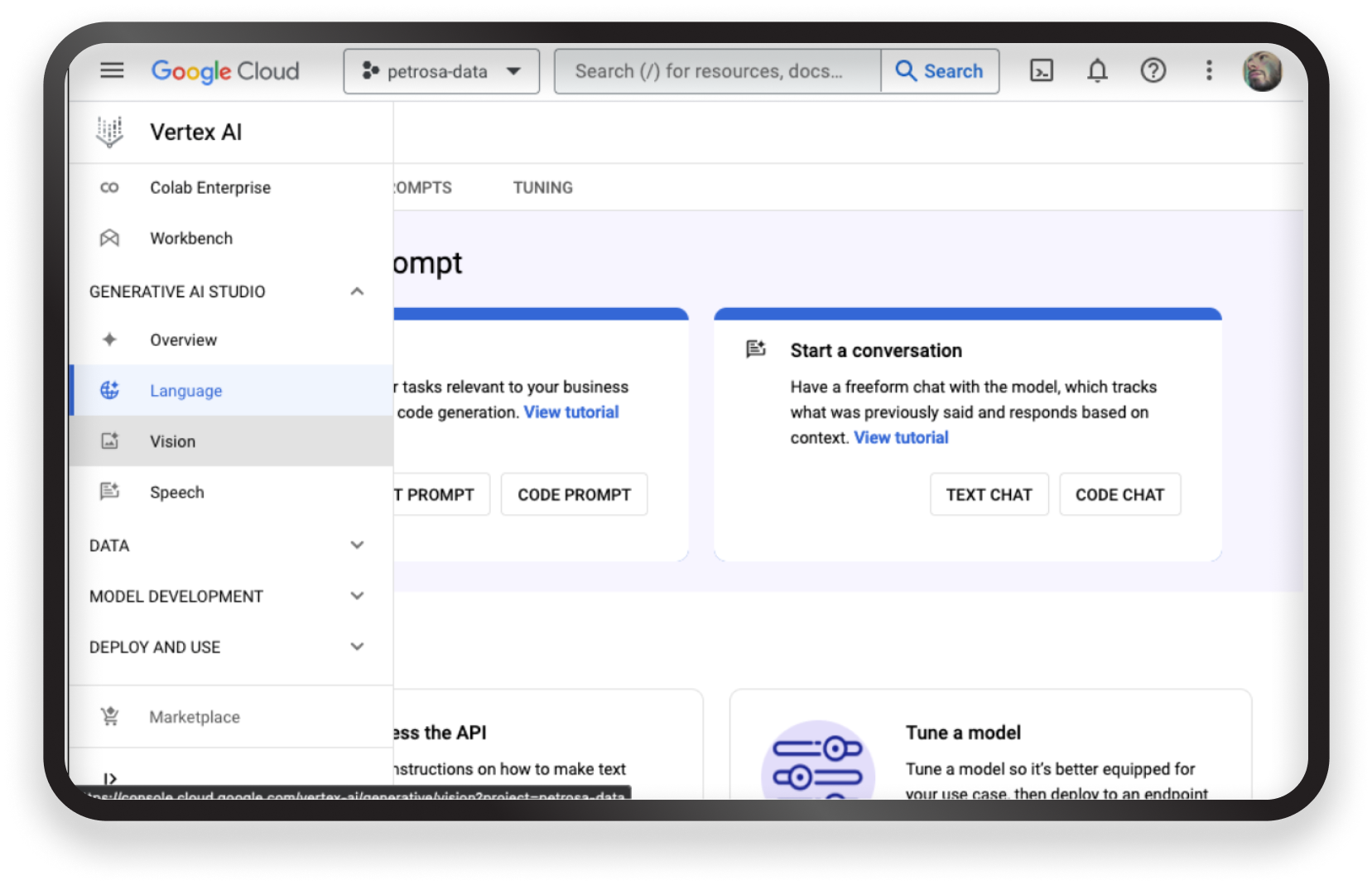The height and width of the screenshot is (885, 1372).
Task: Open the three-dot more options menu
Action: pos(1209,71)
